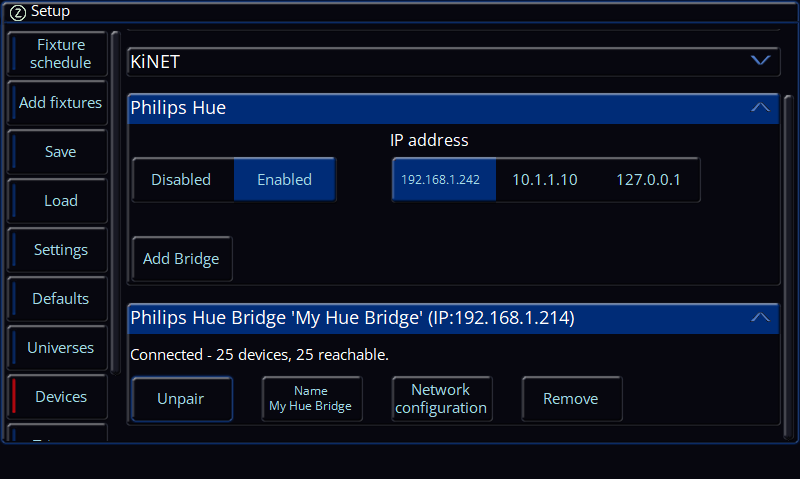Click the Philips Hue Bridge header title
This screenshot has width=800, height=479.
tap(353, 318)
